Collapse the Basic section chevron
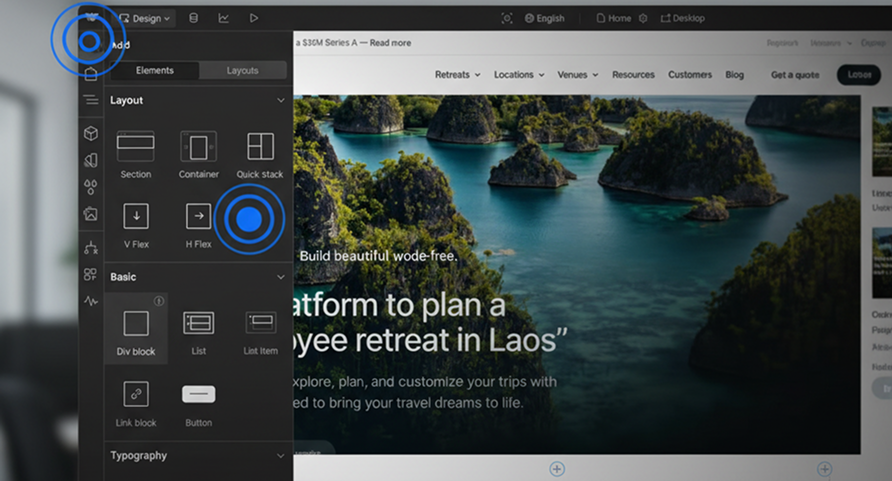 click(280, 277)
